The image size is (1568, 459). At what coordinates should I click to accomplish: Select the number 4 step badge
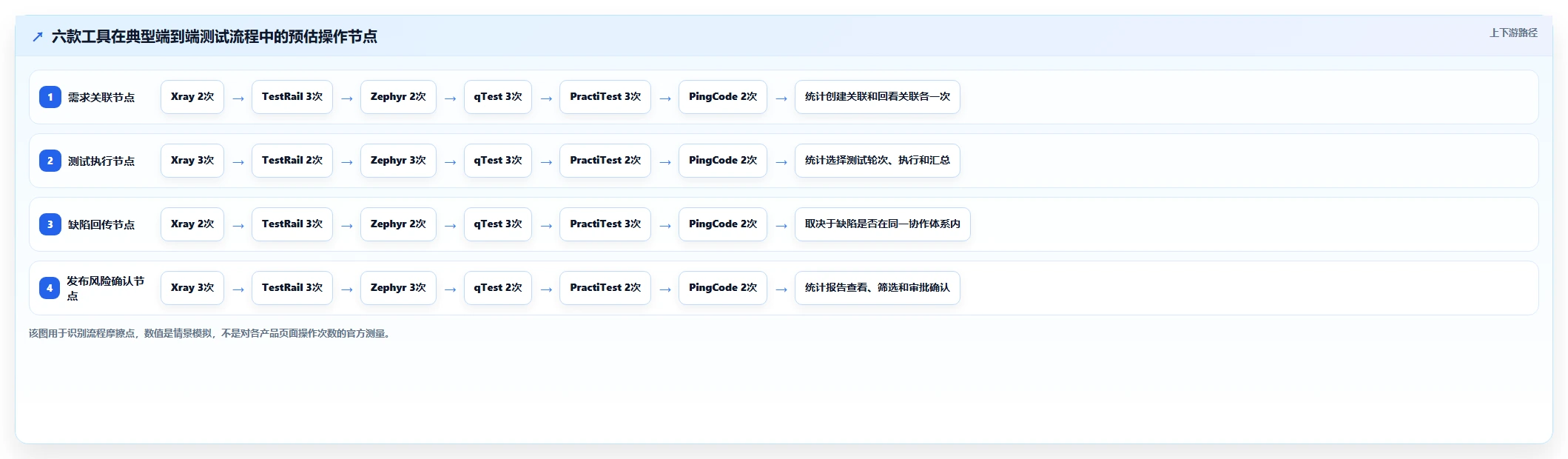[x=50, y=288]
